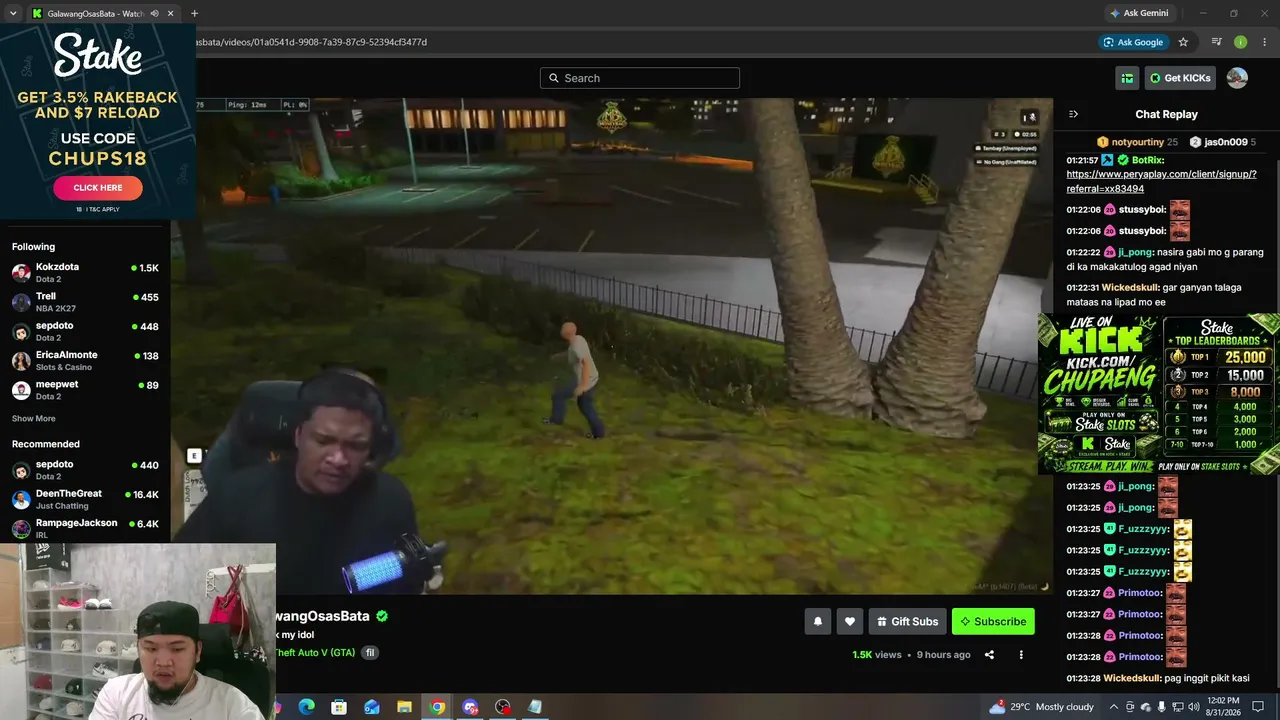
Task: Open the DeenTheGreat recommended channel
Action: [85, 499]
